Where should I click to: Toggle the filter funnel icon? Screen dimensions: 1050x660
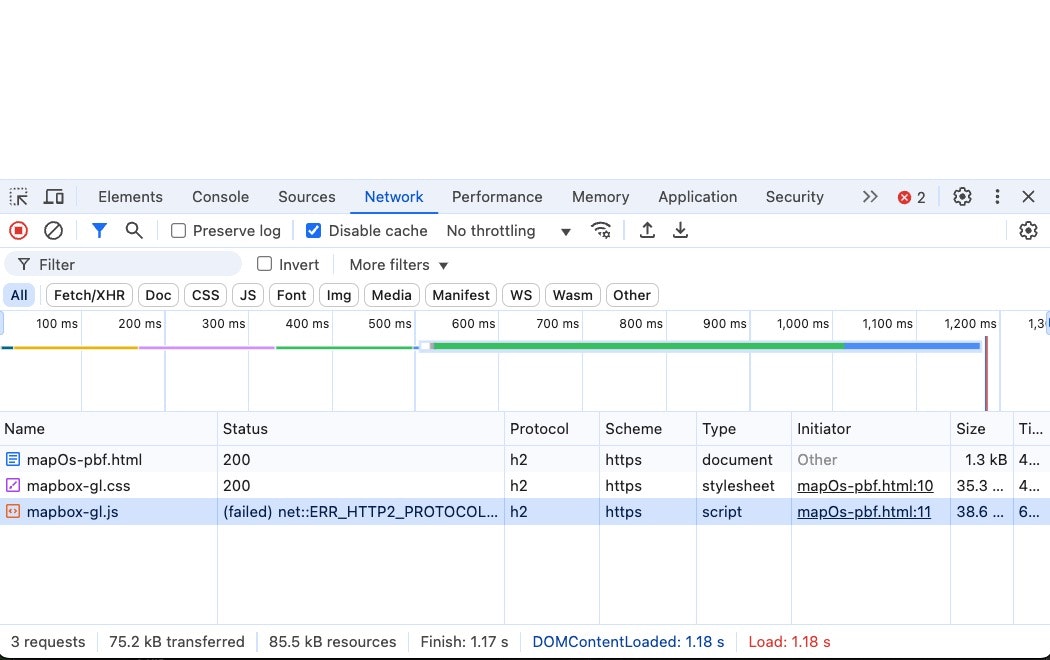click(99, 231)
